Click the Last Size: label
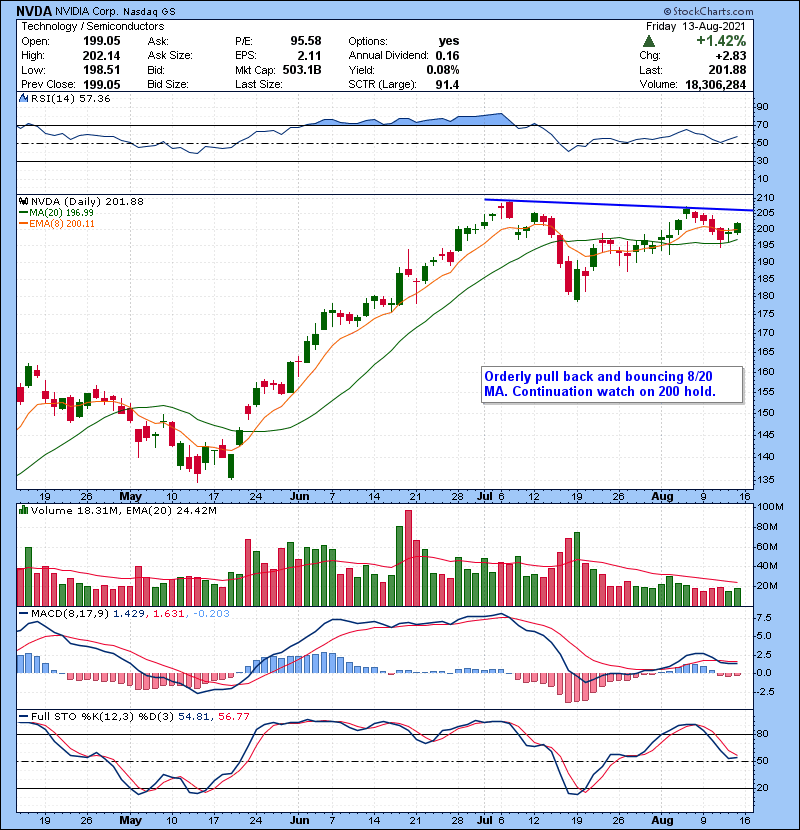 259,85
